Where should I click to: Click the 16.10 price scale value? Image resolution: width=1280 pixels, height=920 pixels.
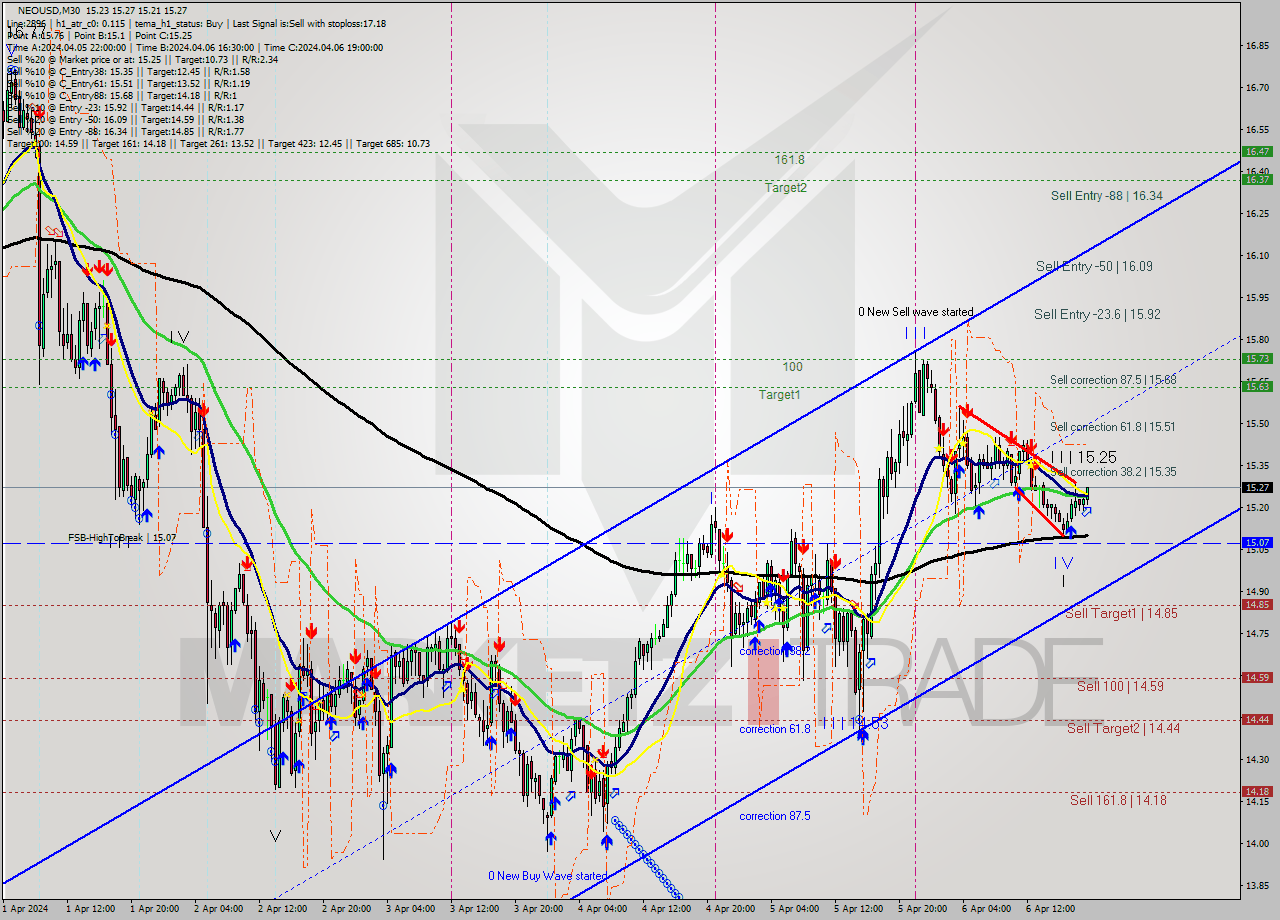(1257, 256)
